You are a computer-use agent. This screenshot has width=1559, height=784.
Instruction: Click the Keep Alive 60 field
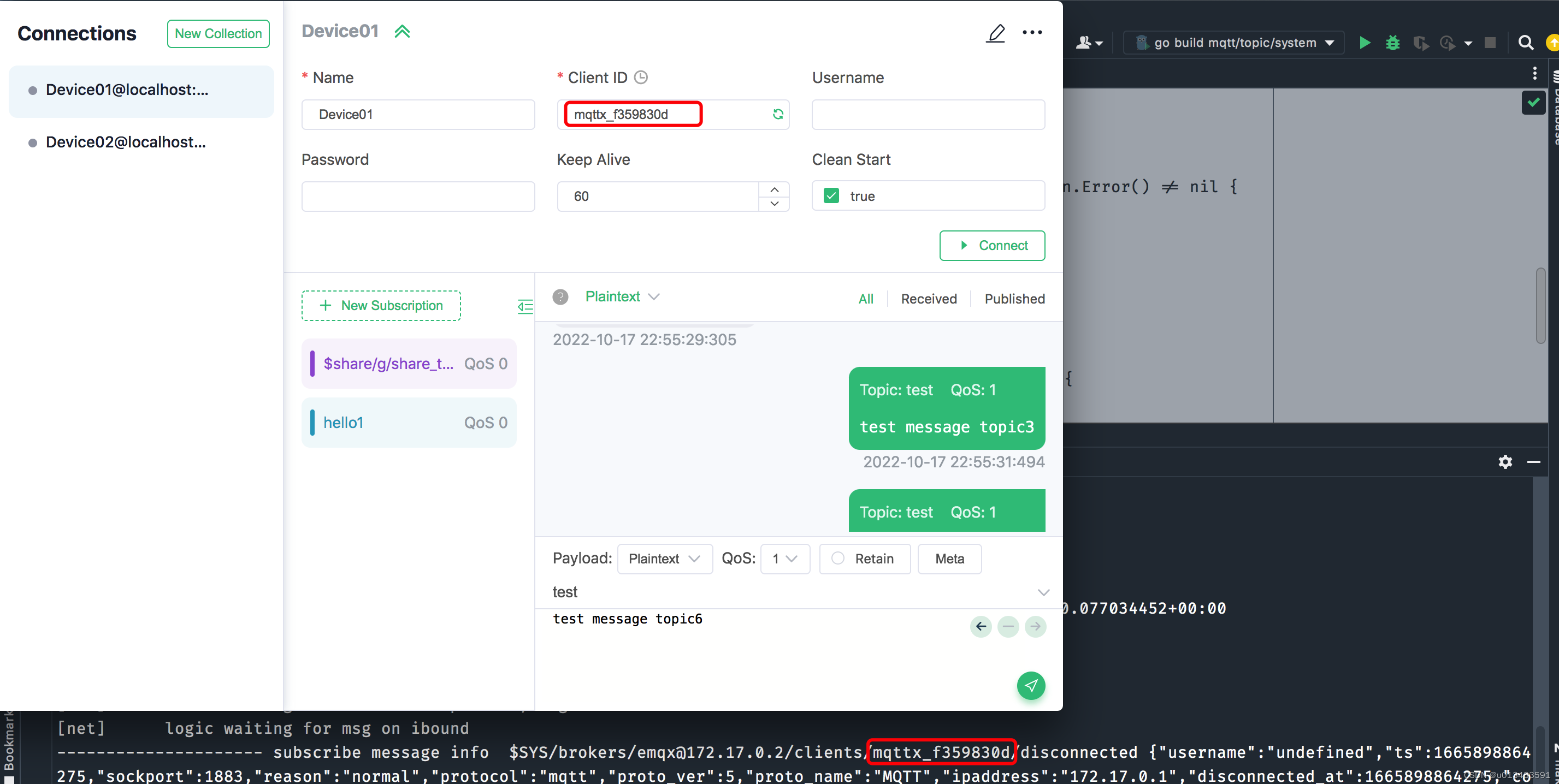click(x=658, y=196)
